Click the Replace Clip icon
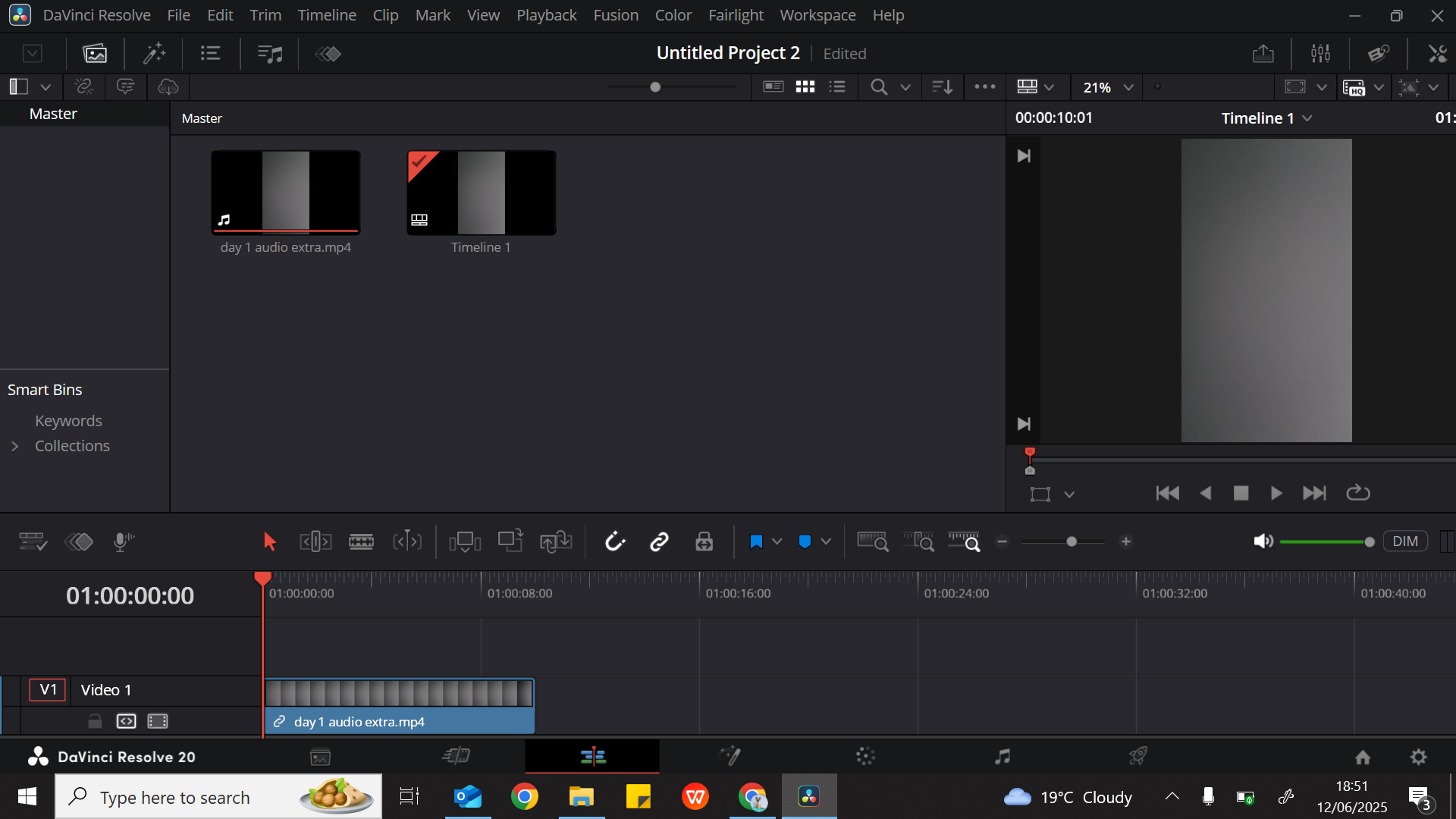This screenshot has width=1456, height=819. pyautogui.click(x=556, y=541)
